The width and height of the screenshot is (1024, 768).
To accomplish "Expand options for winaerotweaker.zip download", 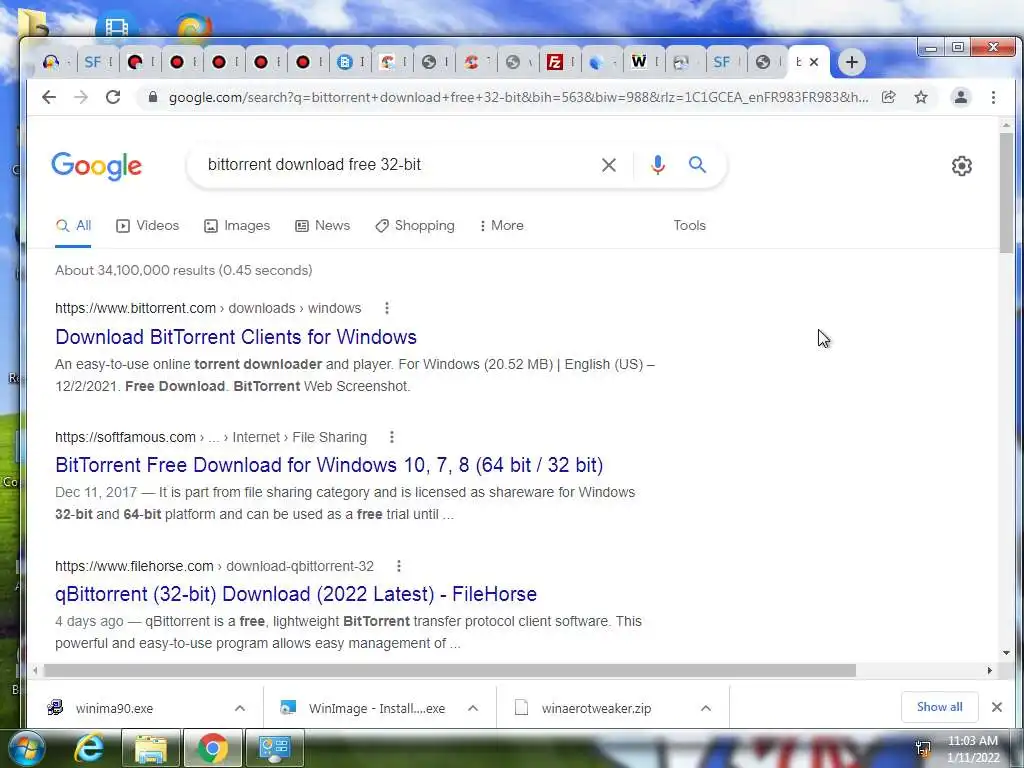I will pos(705,708).
